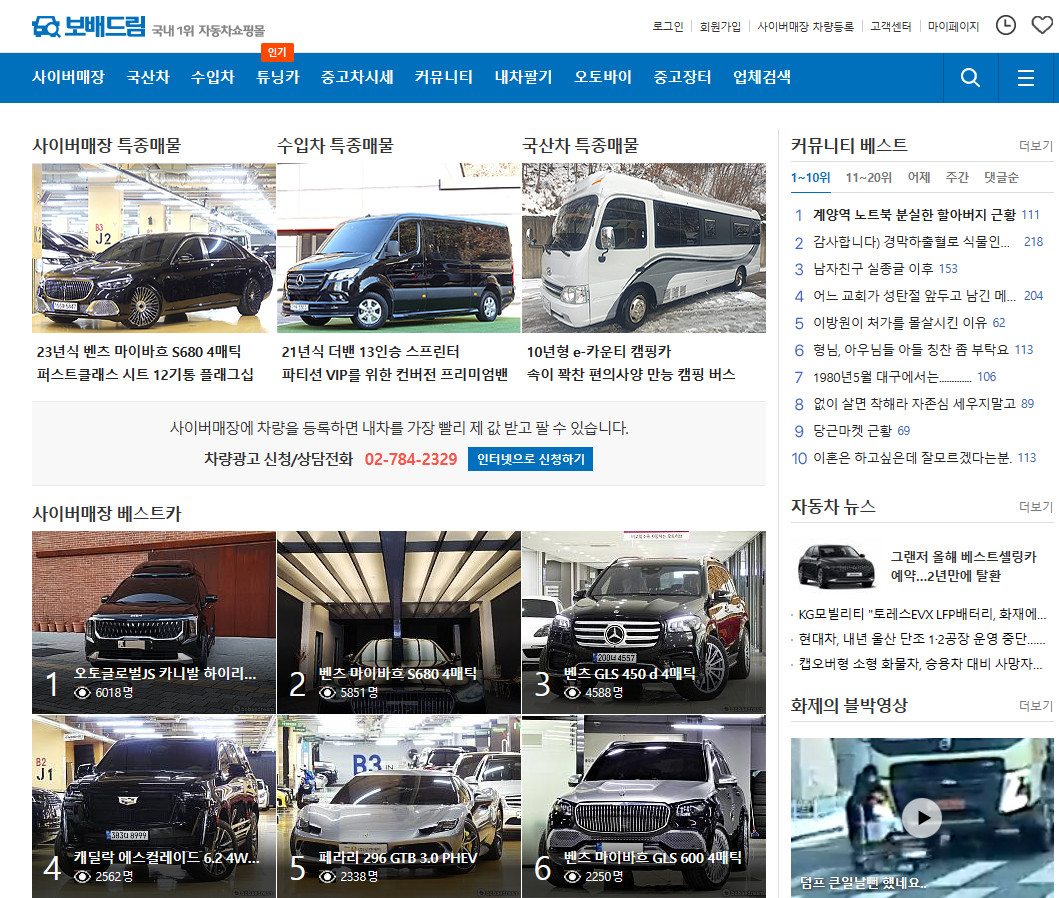Go to 중고차시세 menu
Screen dimensions: 1059x898
357,77
